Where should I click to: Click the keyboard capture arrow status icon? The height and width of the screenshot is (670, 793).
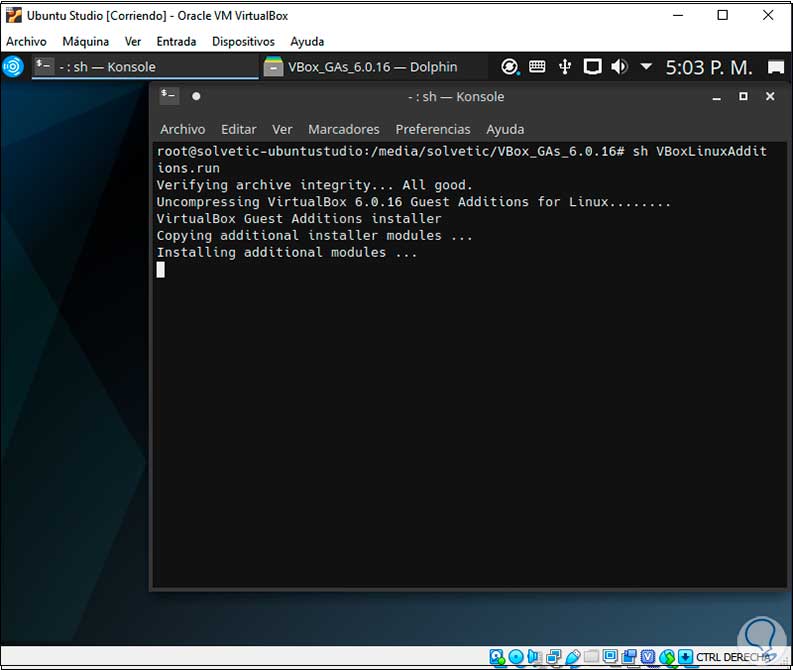(x=685, y=657)
